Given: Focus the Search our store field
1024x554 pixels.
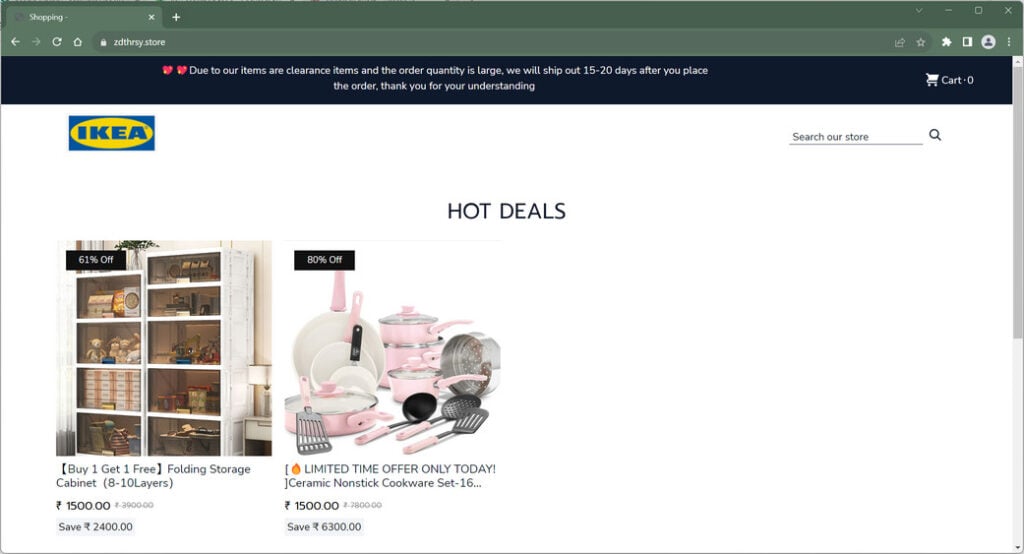Looking at the screenshot, I should 856,137.
